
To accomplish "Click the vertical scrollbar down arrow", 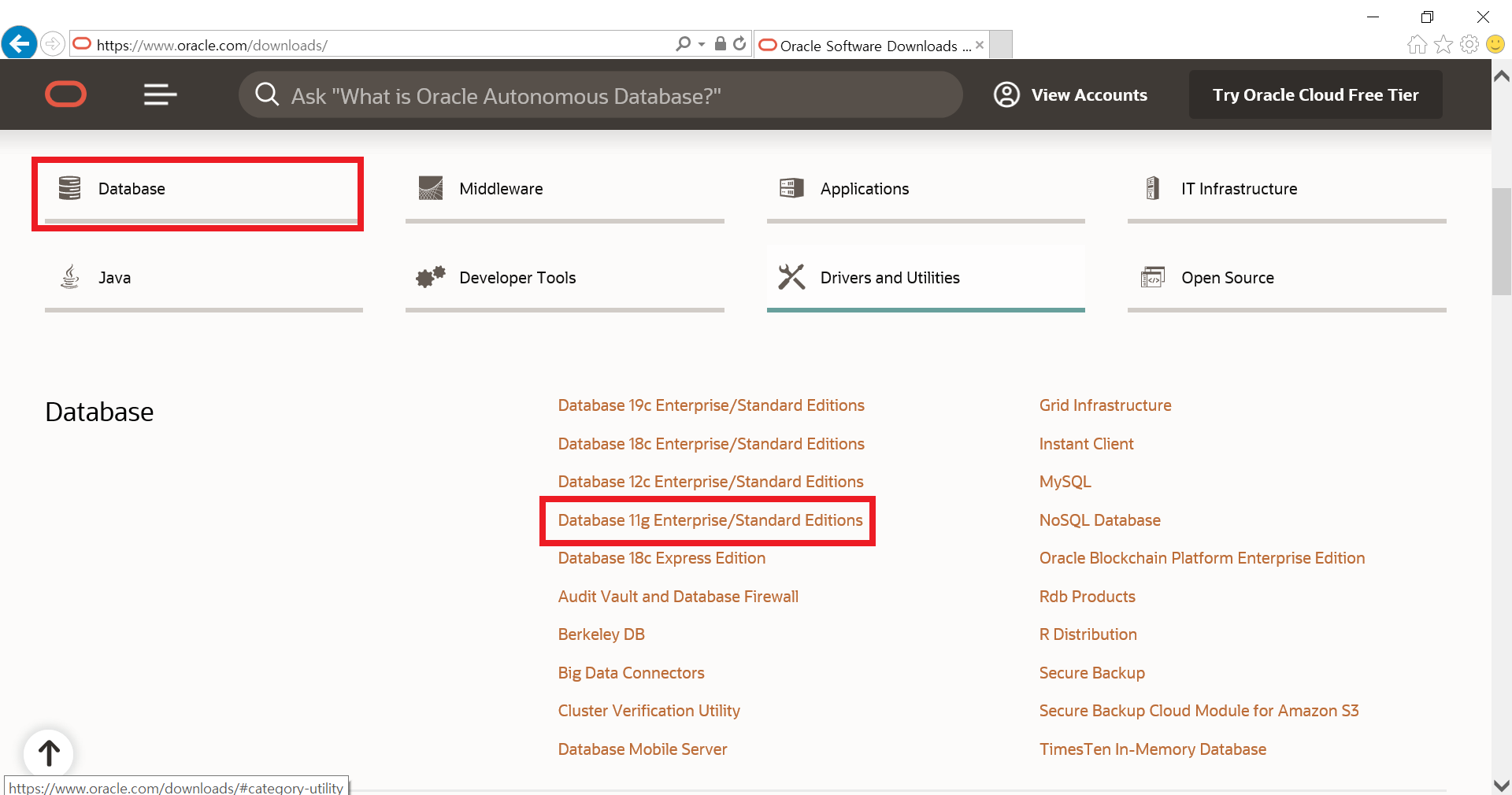I will [x=1501, y=785].
